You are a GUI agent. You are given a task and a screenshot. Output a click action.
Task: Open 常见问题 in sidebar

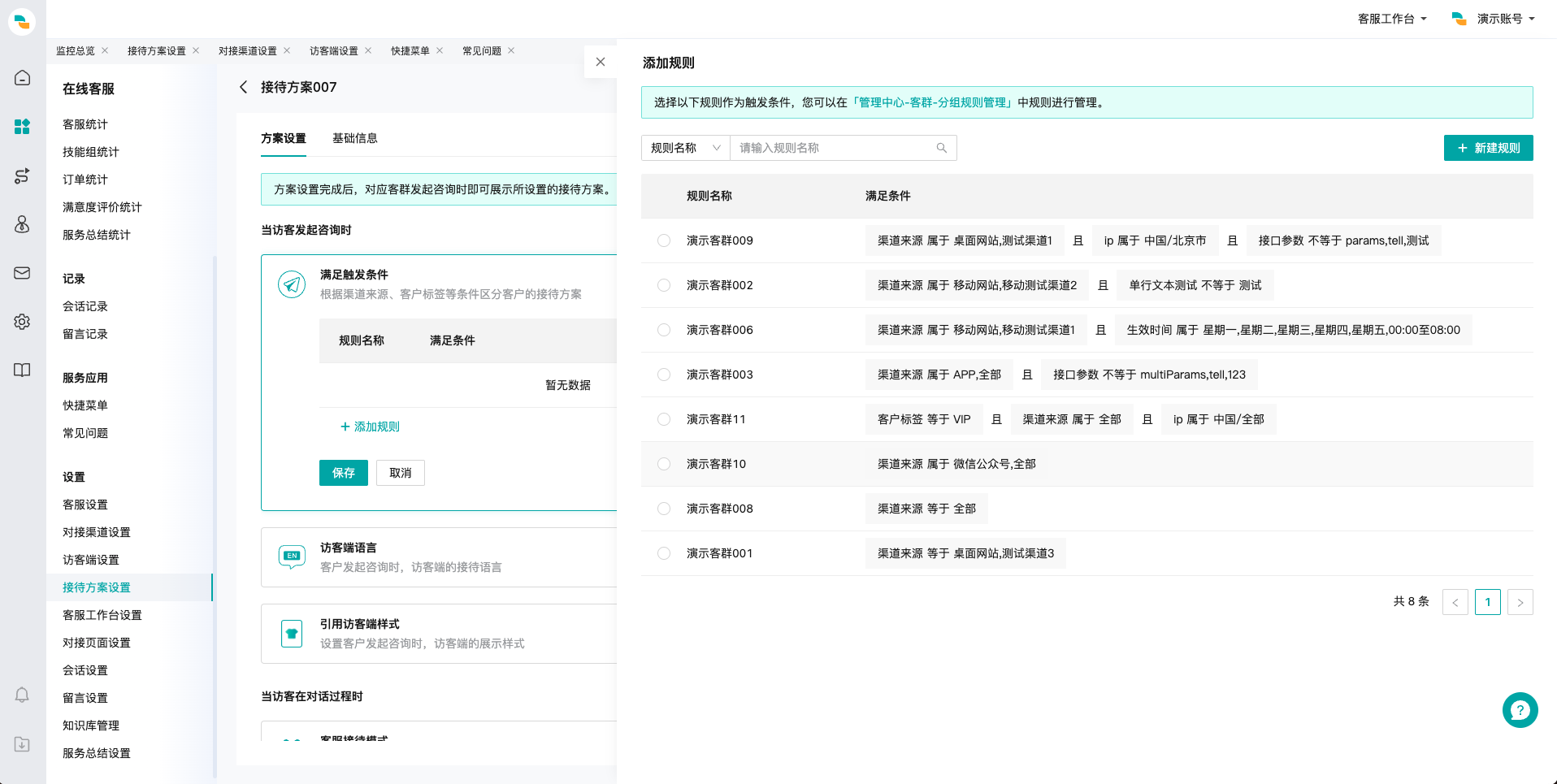point(85,433)
